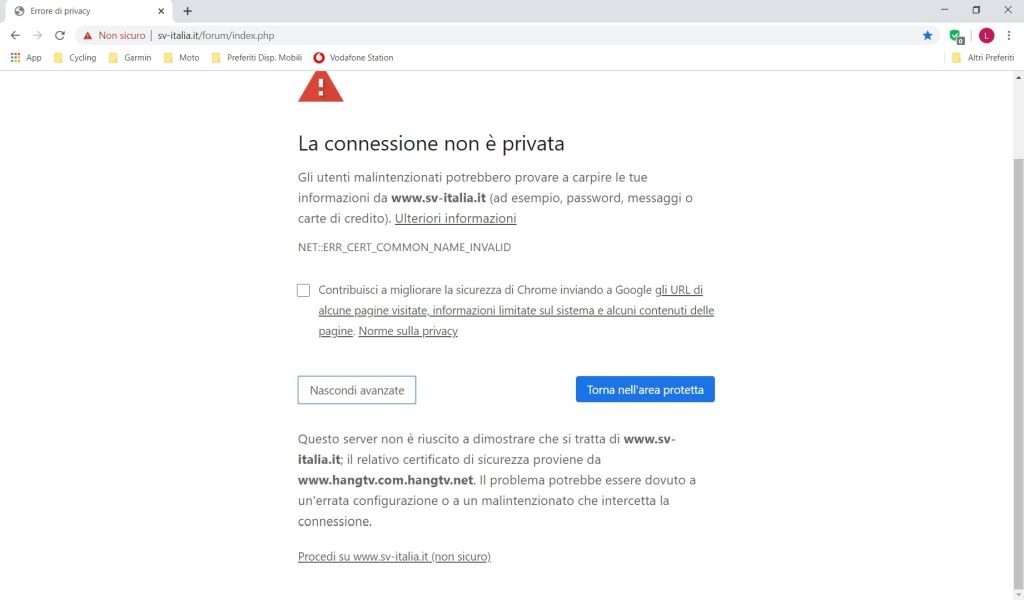Open the green shield extension icon
This screenshot has height=600, width=1024.
coord(956,35)
